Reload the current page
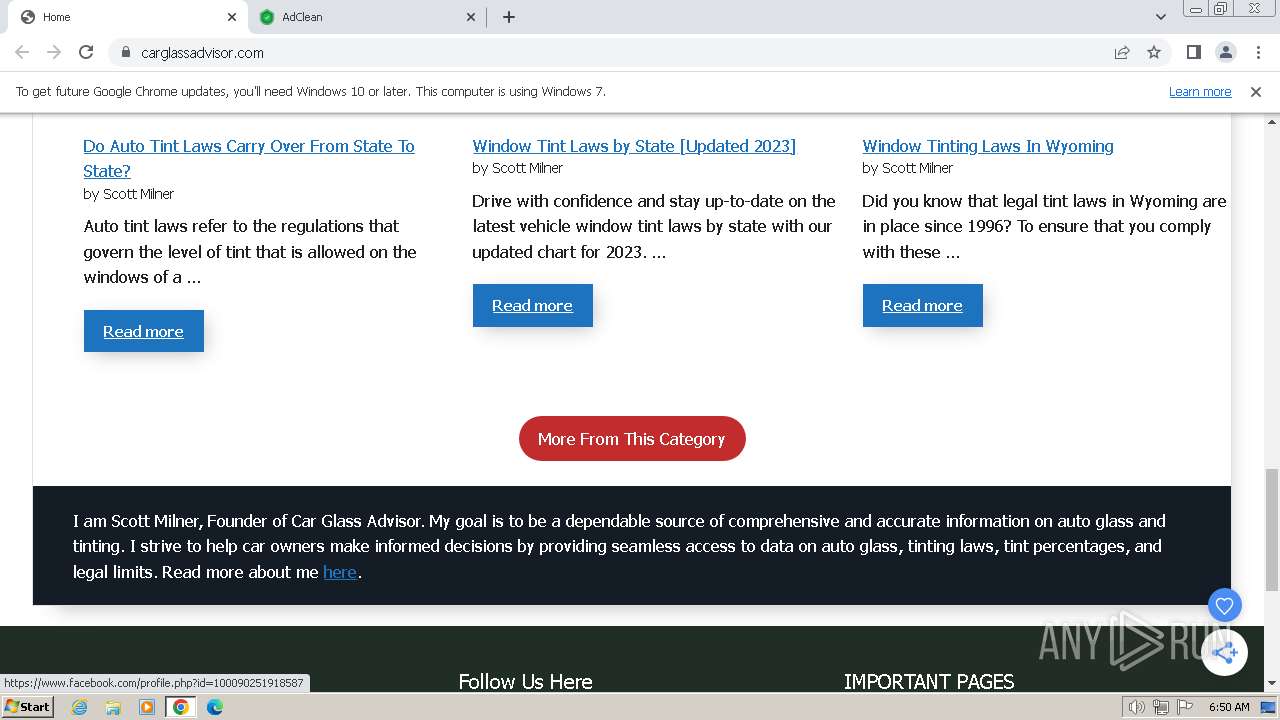Image resolution: width=1280 pixels, height=720 pixels. coord(86,52)
